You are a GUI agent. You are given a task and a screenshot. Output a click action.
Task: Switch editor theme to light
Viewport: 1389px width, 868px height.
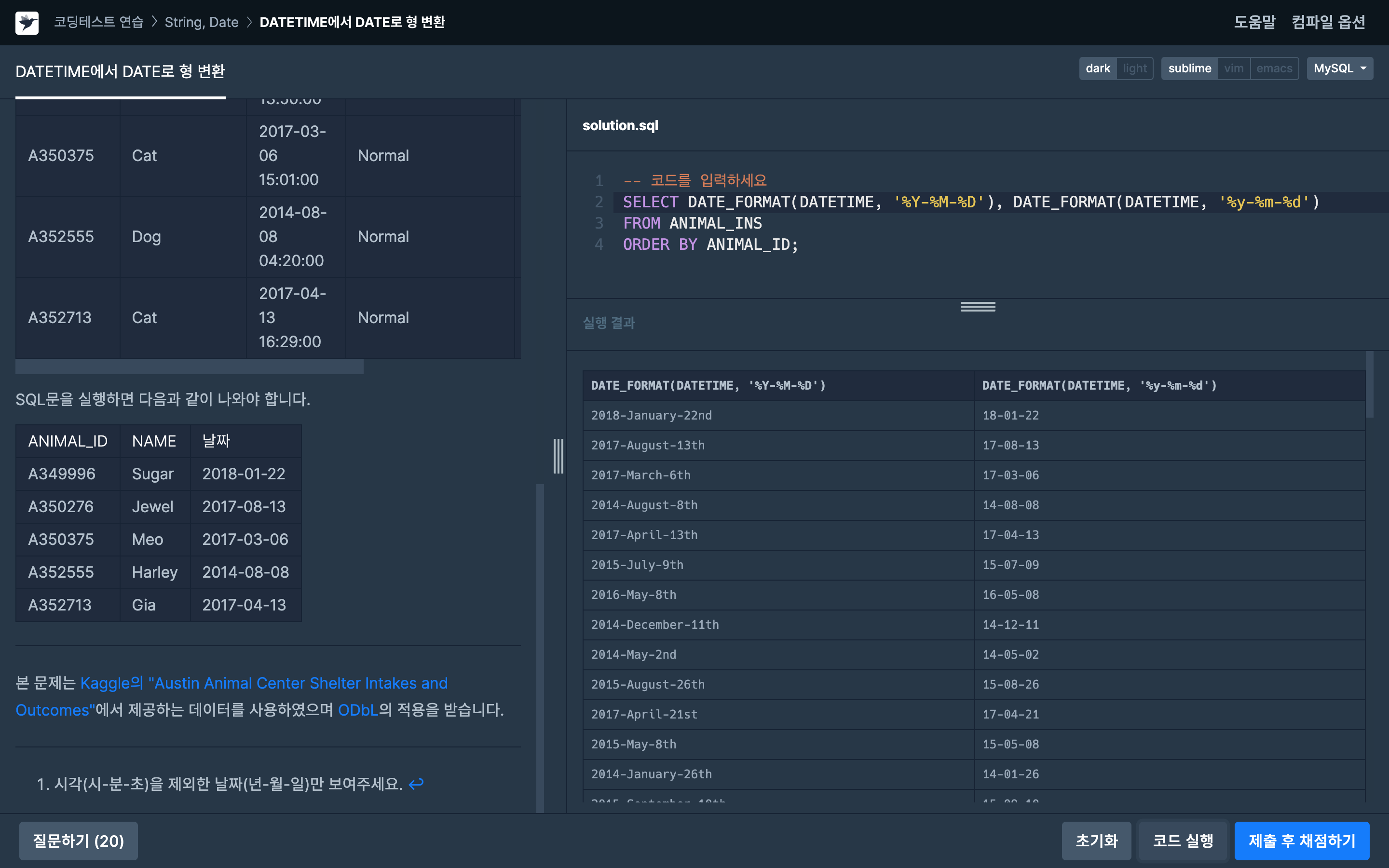pyautogui.click(x=1134, y=68)
